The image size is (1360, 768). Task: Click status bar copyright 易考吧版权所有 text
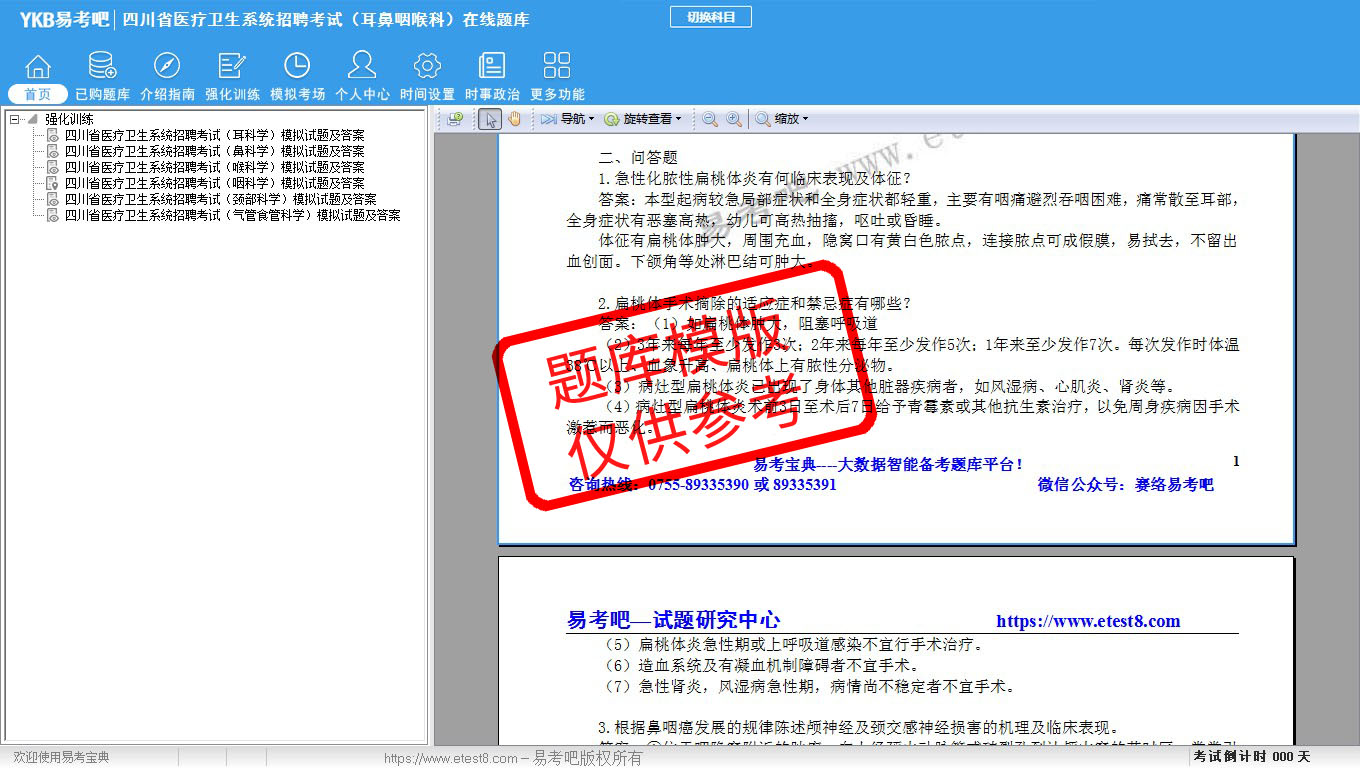point(588,758)
